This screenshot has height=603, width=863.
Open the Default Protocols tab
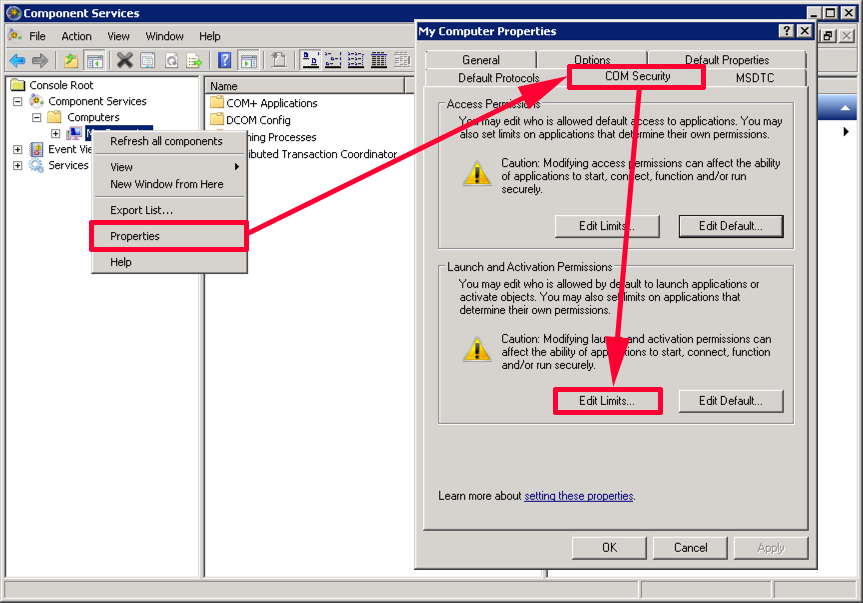[498, 78]
